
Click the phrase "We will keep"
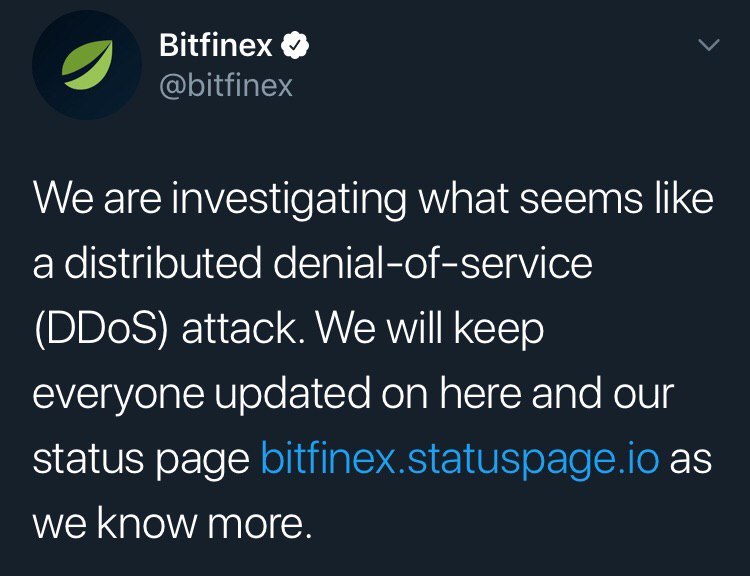click(x=428, y=329)
